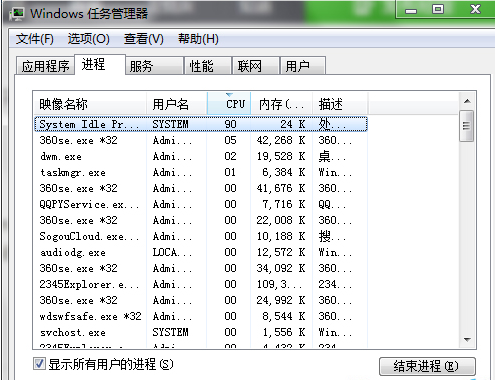
Task: Sort by 映像名称 column header
Action: 90,104
